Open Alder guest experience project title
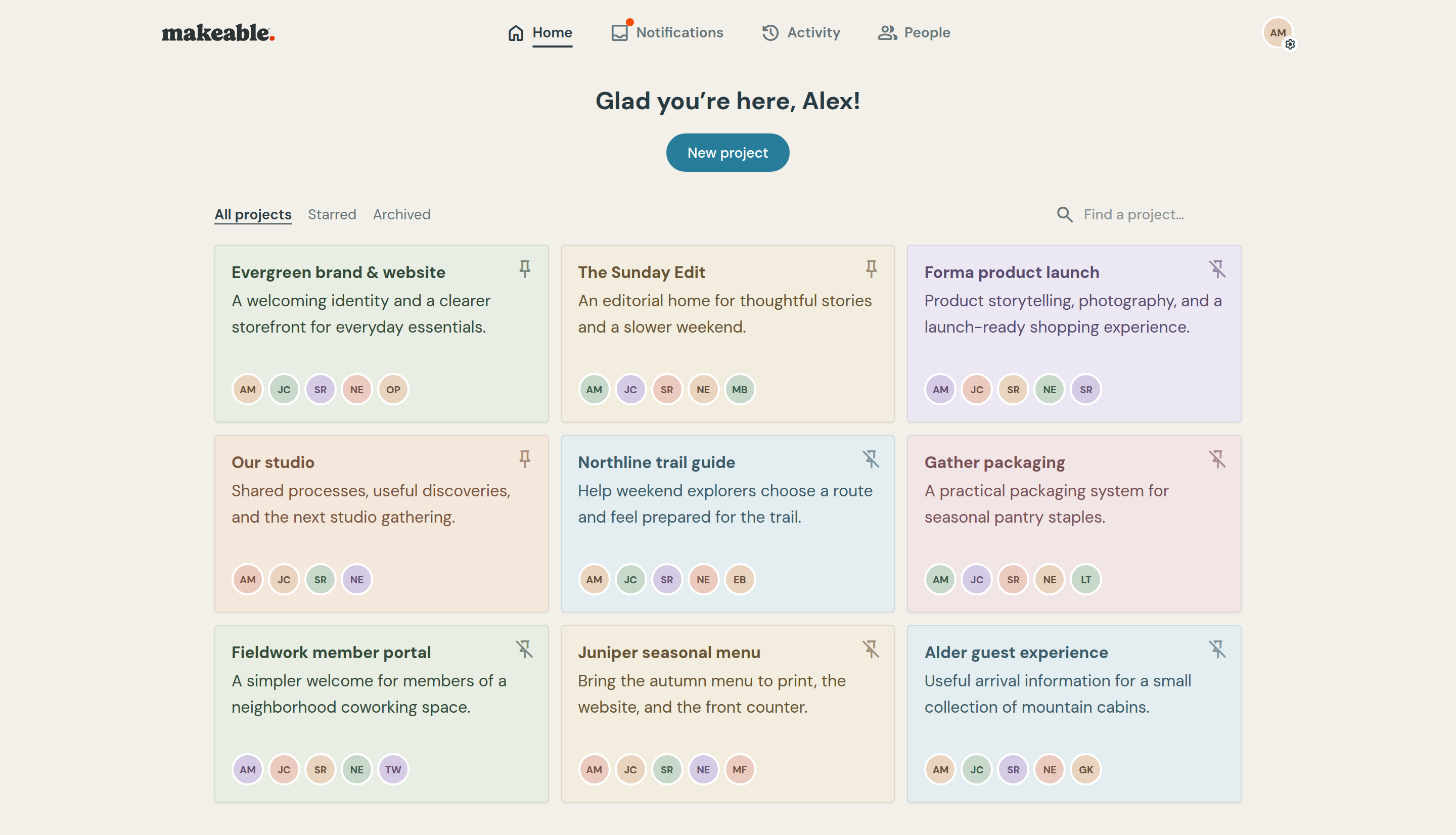The width and height of the screenshot is (1456, 835). (1016, 653)
